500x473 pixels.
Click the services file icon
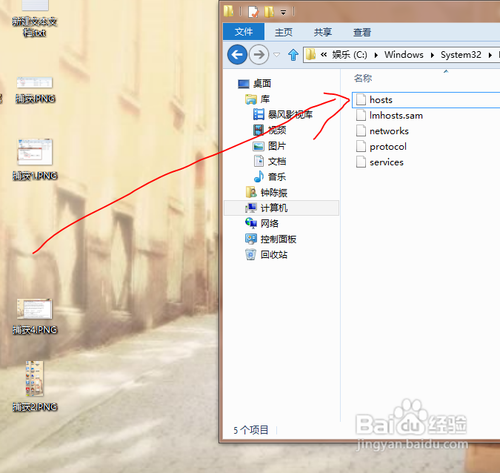(x=361, y=162)
